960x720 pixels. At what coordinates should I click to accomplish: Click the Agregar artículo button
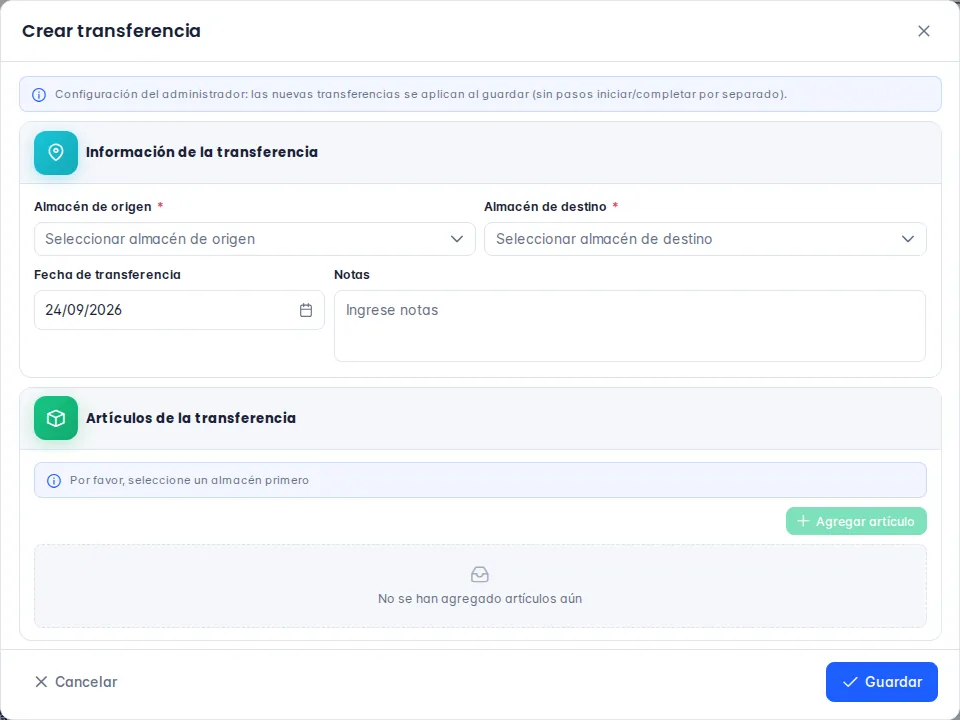coord(856,522)
